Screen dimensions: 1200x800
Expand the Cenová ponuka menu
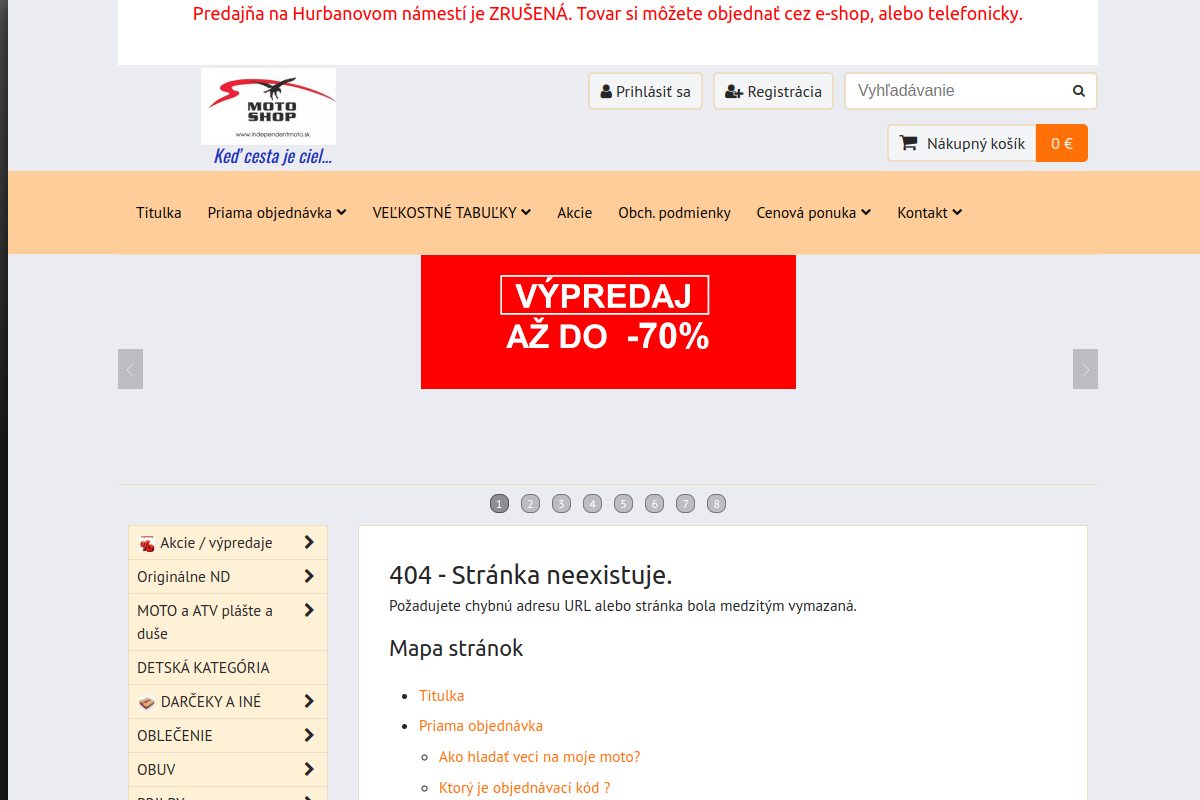(x=814, y=213)
